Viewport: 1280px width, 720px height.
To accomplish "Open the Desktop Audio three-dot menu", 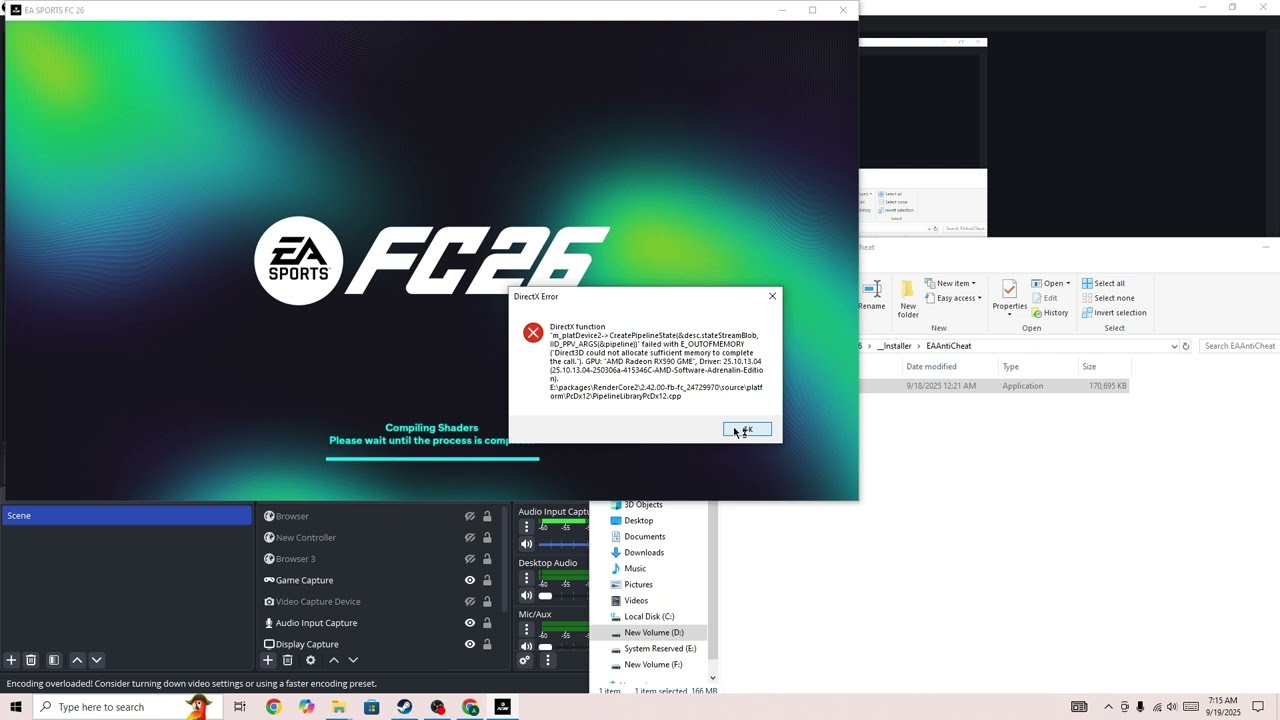I will (526, 578).
